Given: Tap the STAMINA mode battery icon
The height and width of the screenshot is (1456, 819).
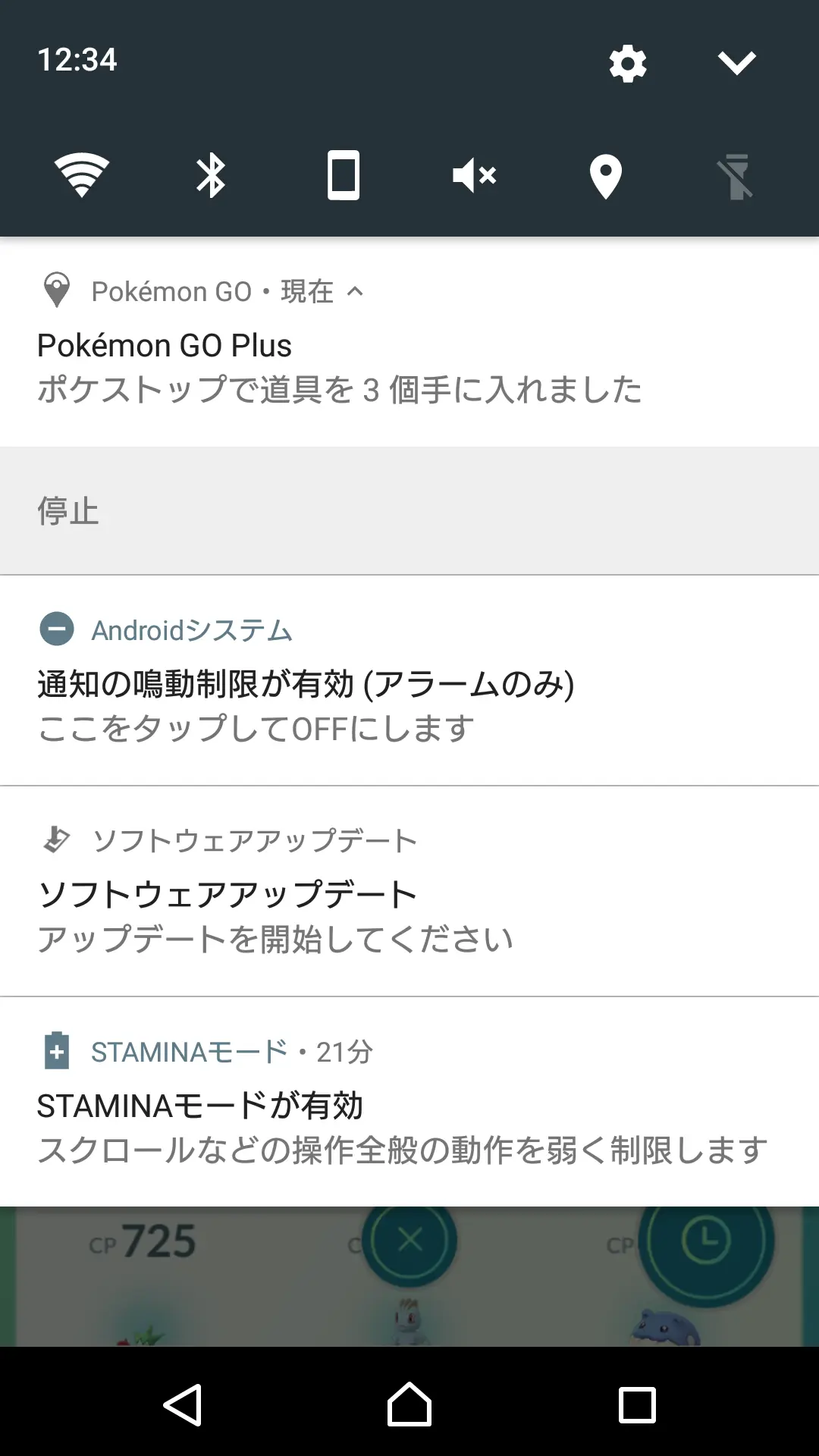Looking at the screenshot, I should click(57, 1050).
